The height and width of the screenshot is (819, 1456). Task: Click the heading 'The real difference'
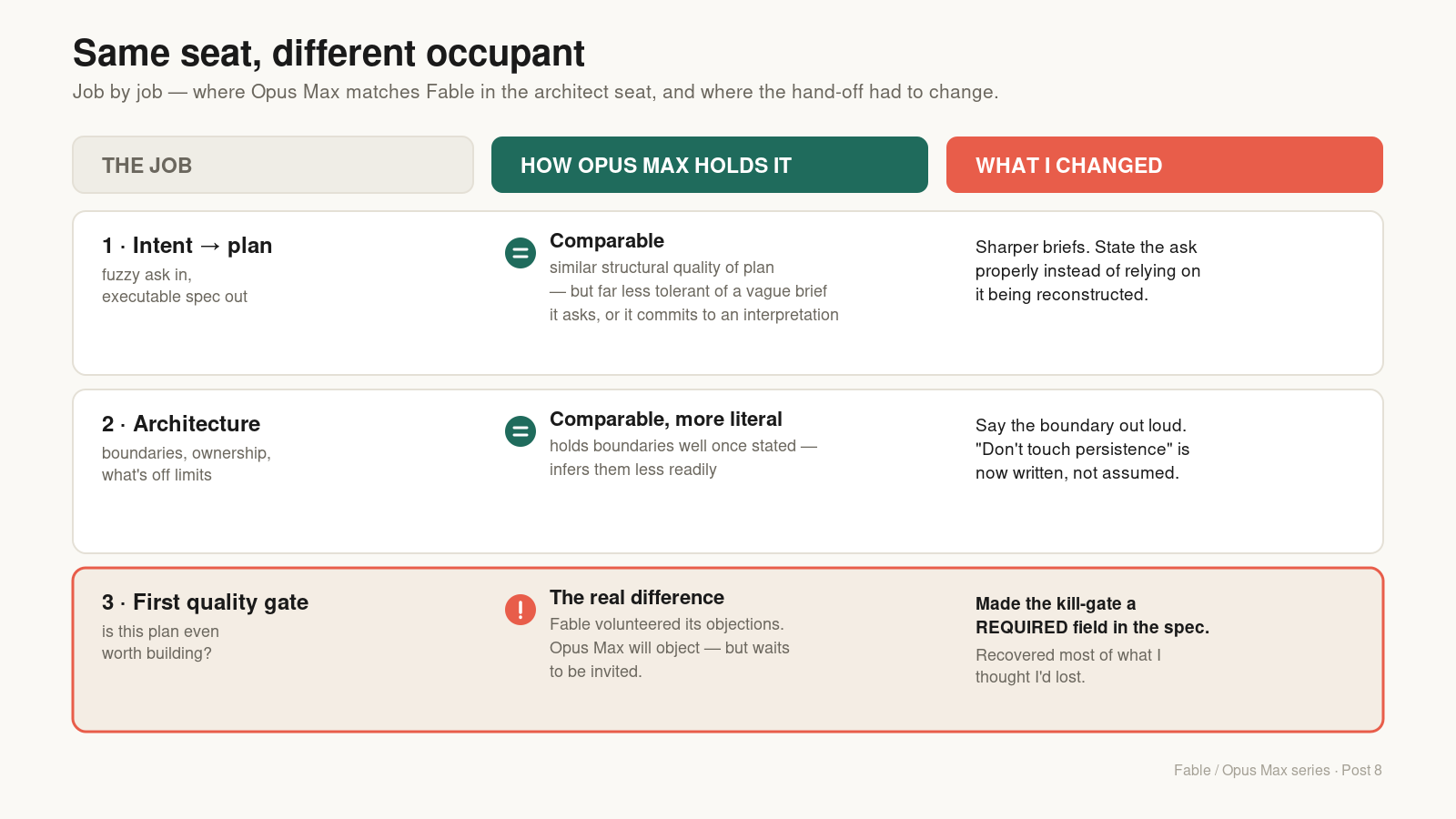(x=637, y=598)
